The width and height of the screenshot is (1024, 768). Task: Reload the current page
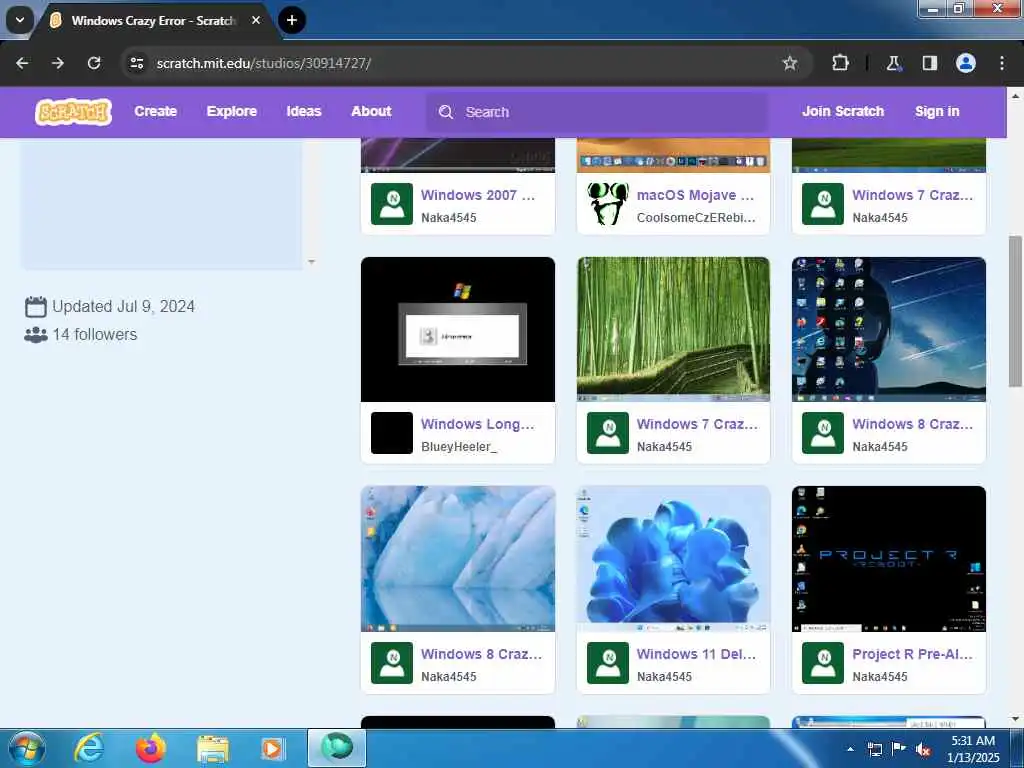pos(94,63)
